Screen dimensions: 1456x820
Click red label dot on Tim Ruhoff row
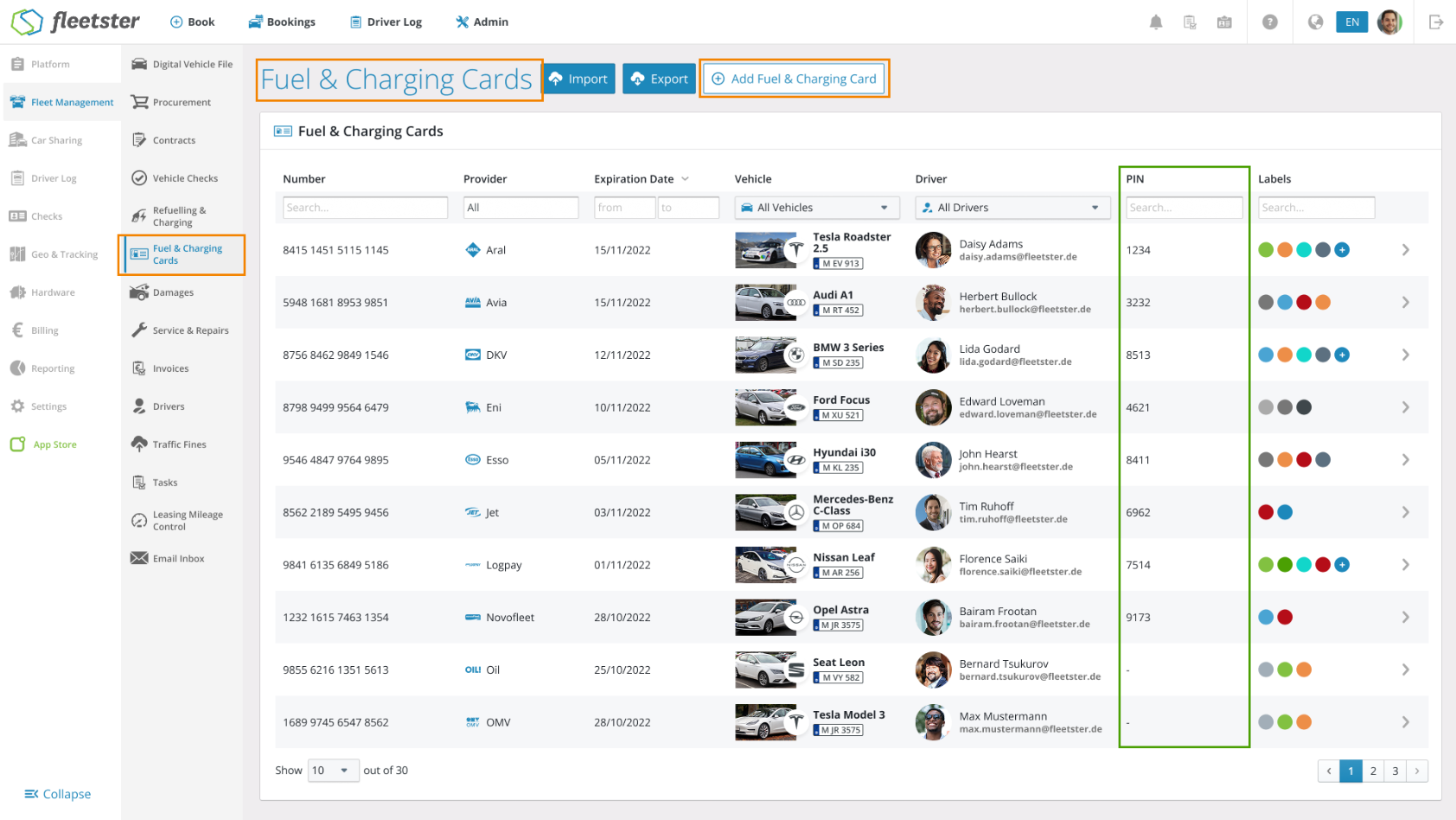click(x=1266, y=512)
